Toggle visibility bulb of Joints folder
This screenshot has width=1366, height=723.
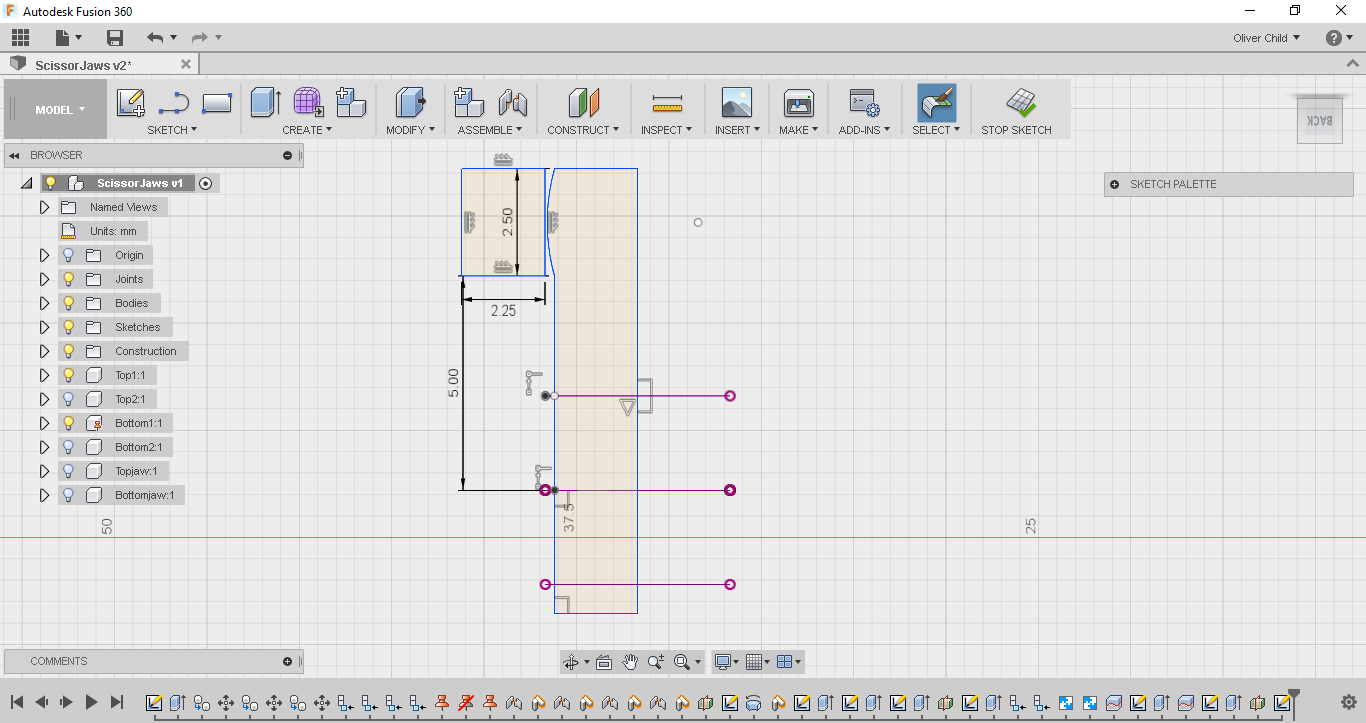69,279
